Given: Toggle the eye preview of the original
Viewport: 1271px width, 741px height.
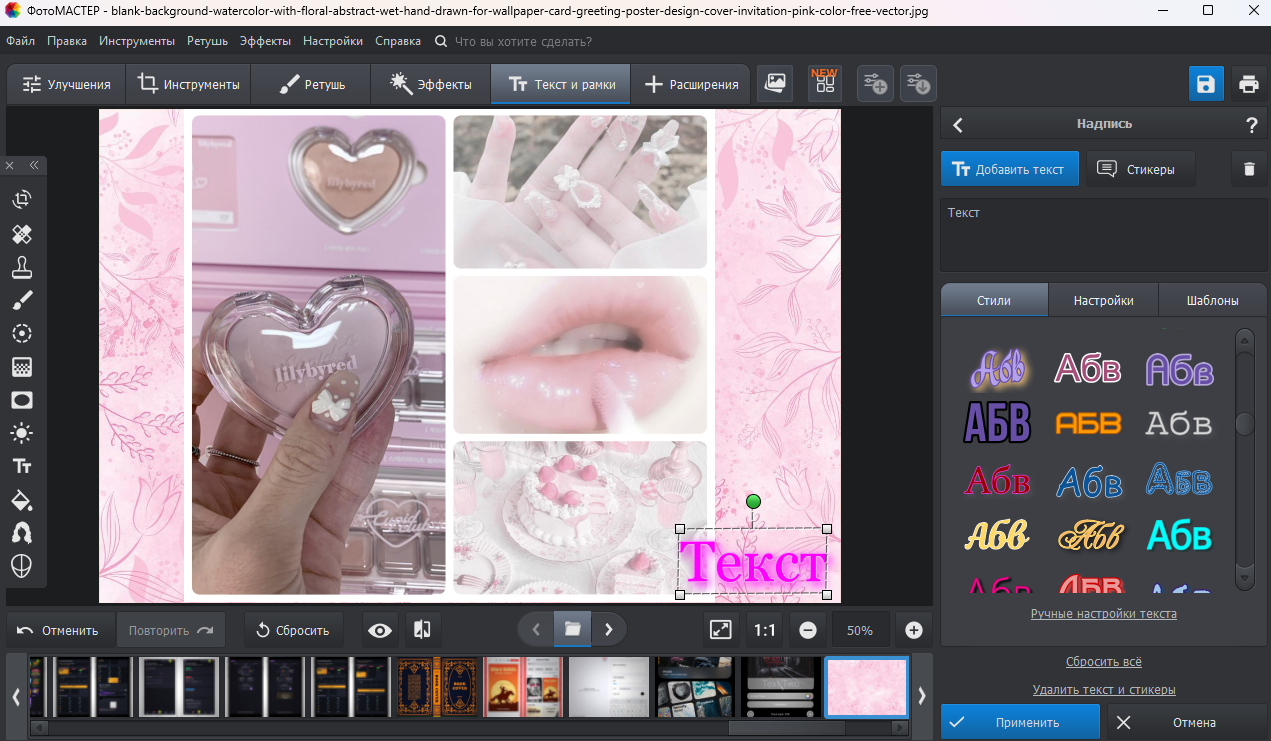Looking at the screenshot, I should pos(379,630).
